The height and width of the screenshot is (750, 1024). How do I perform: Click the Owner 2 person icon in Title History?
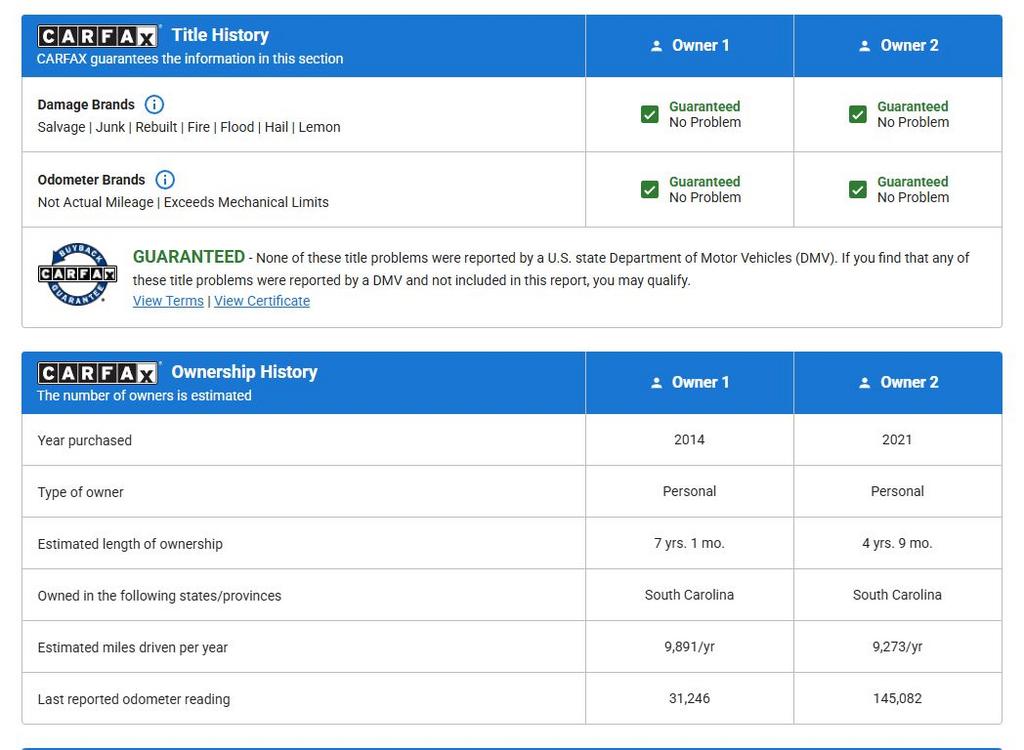pos(864,46)
